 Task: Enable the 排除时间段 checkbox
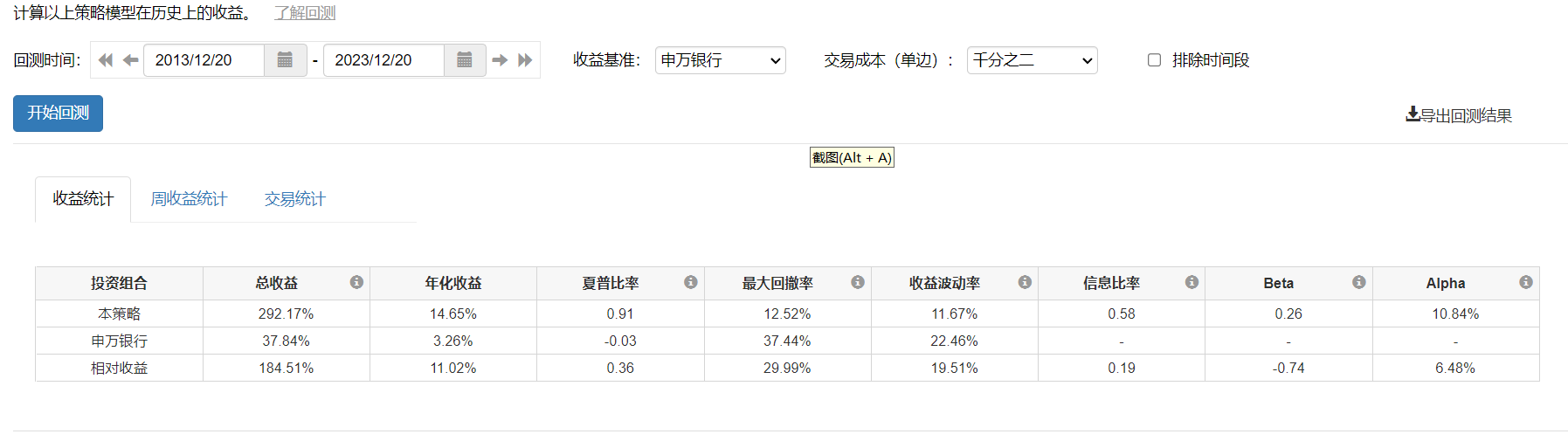tap(1154, 60)
